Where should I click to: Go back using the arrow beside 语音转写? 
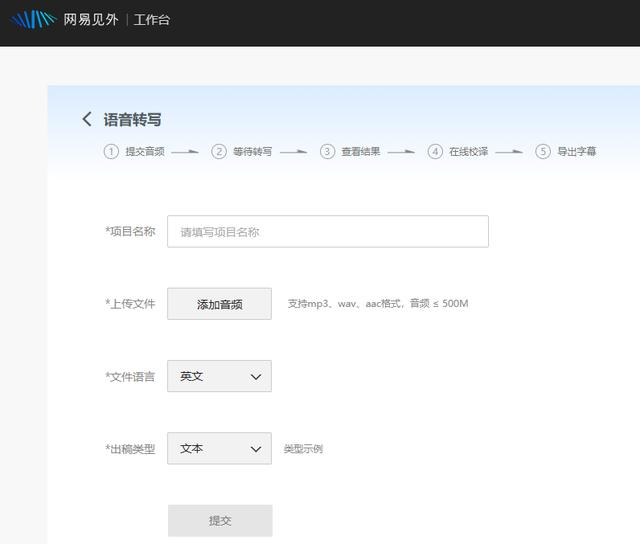pos(87,119)
